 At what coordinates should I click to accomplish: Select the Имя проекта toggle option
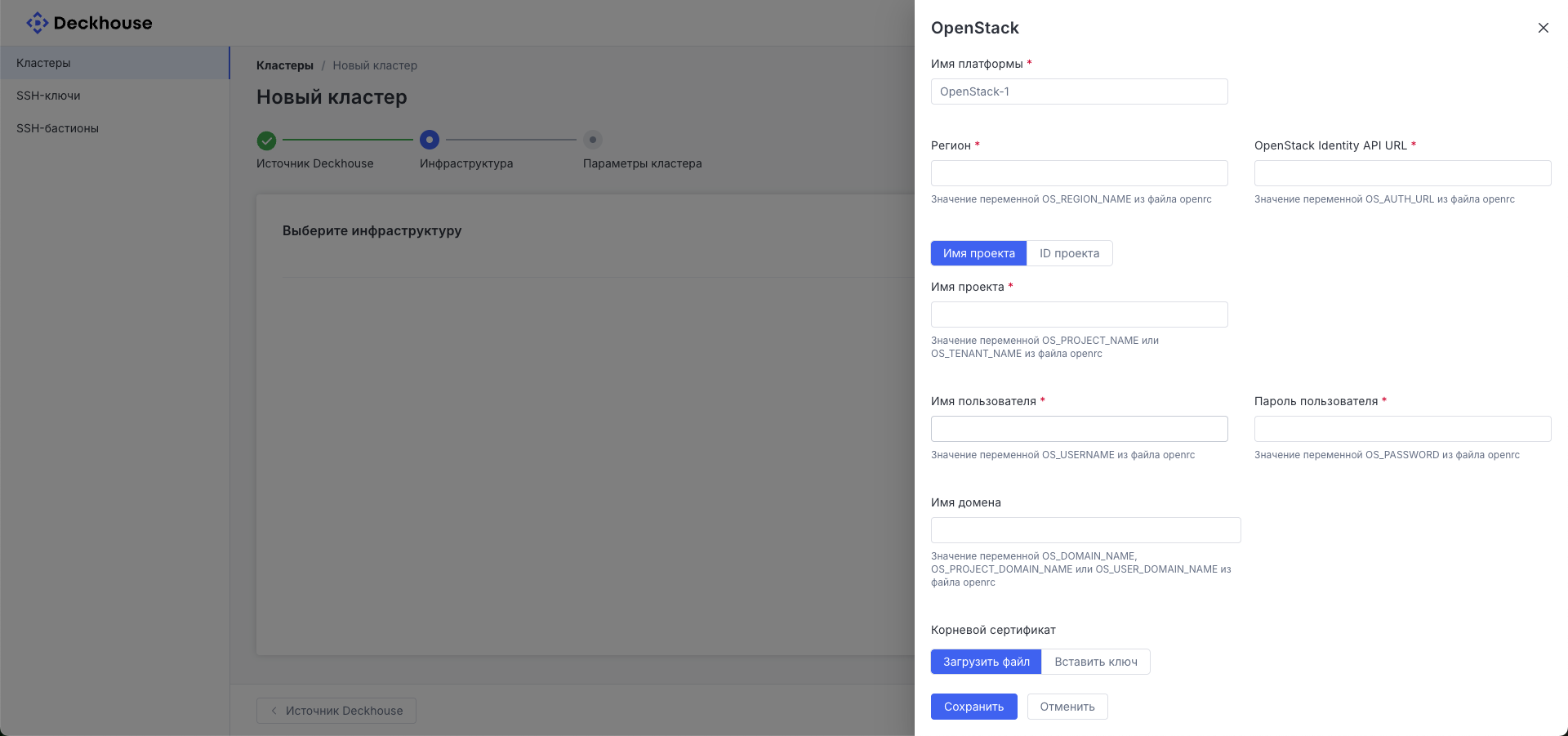(978, 253)
